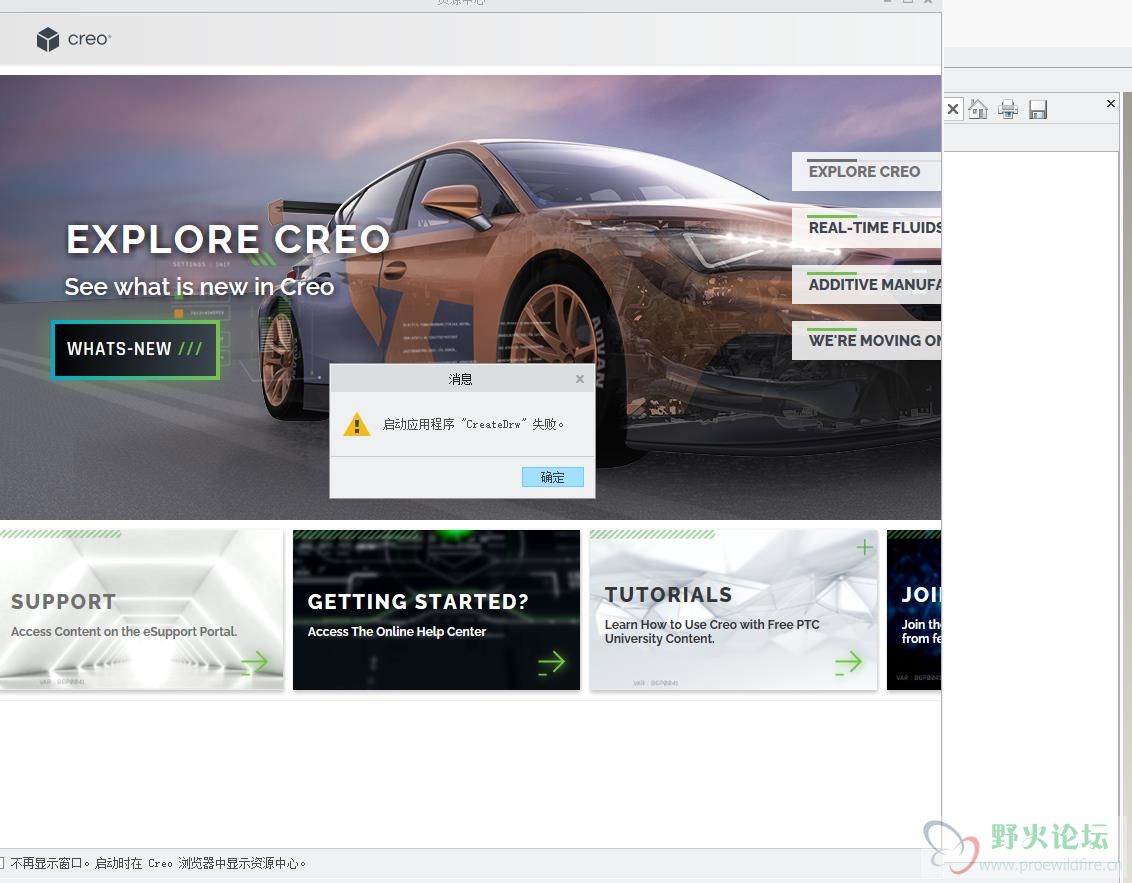The height and width of the screenshot is (883, 1132).
Task: Click the green arrow on GETTING STARTED card
Action: [552, 662]
